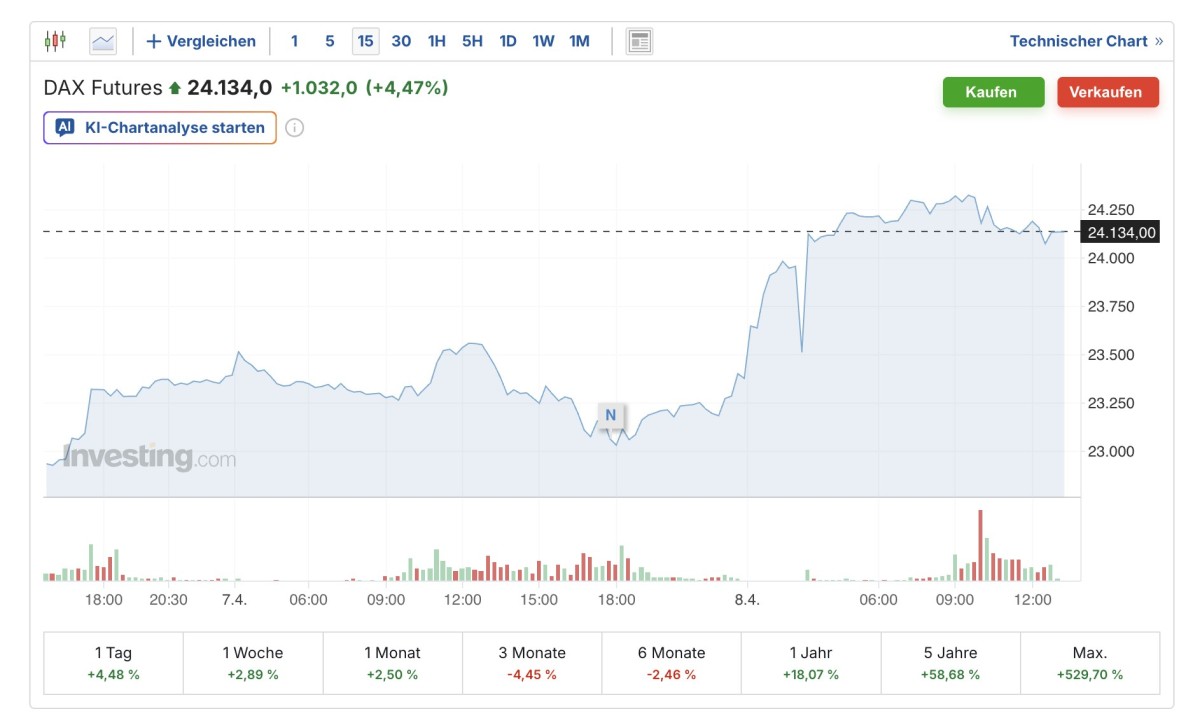Select the candlestick chart type icon
The height and width of the screenshot is (716, 1200).
point(55,41)
